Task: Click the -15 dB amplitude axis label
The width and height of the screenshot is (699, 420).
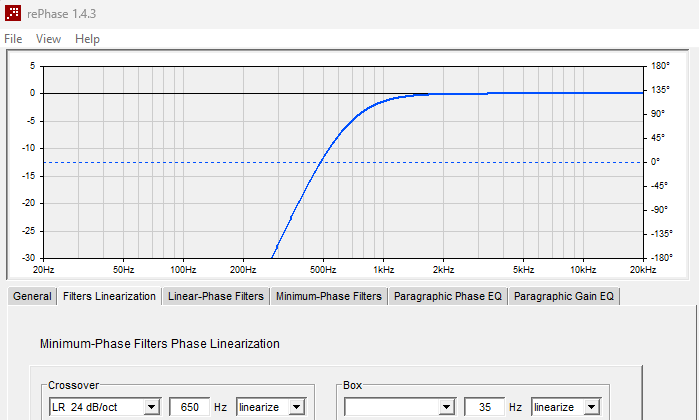Action: [x=29, y=176]
